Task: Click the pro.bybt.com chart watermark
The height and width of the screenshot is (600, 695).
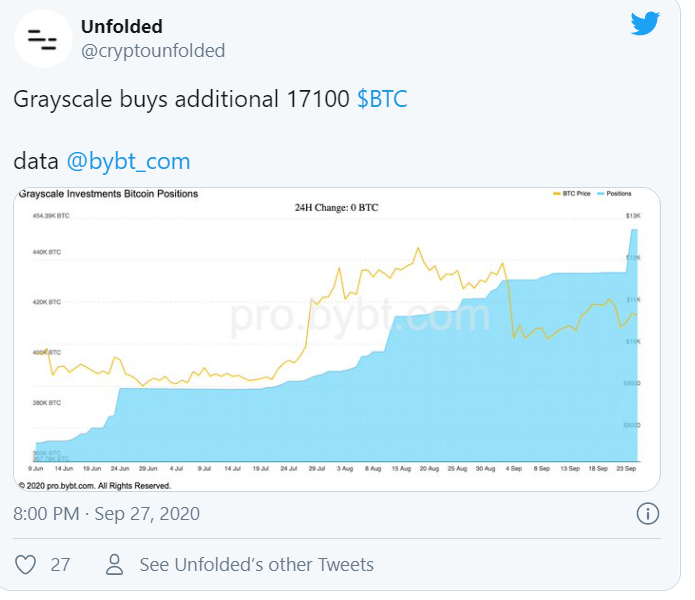Action: pyautogui.click(x=360, y=316)
